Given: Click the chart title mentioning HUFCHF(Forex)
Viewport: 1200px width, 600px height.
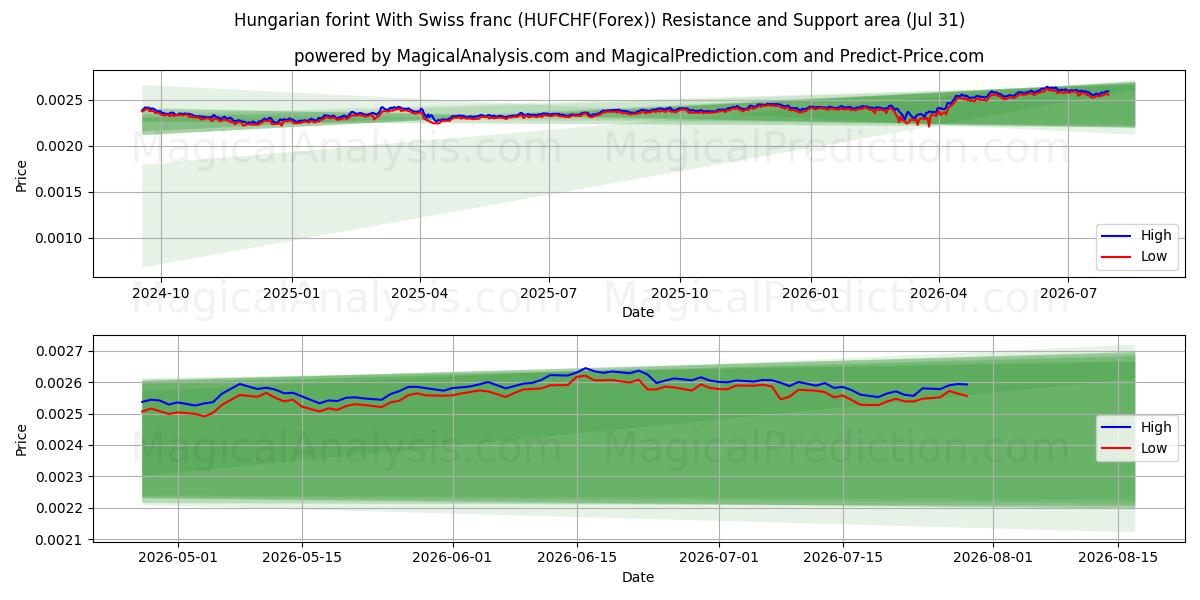Looking at the screenshot, I should pos(599,20).
